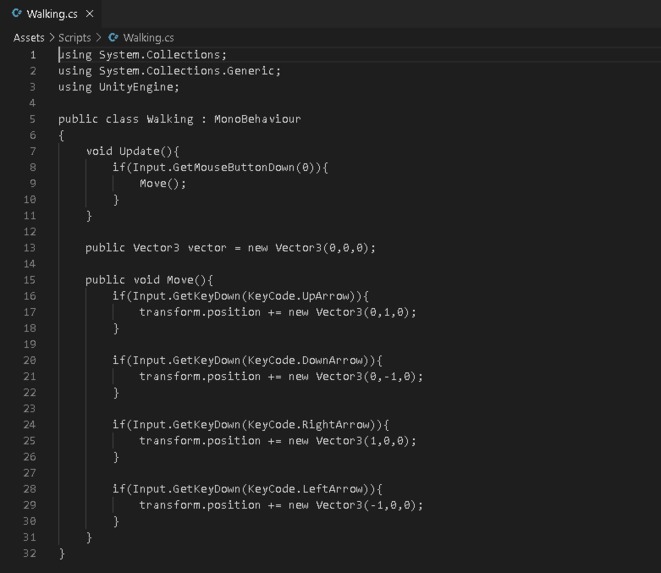Click 'KeyCode.UpArrow' text
This screenshot has height=573, width=661.
pos(299,296)
